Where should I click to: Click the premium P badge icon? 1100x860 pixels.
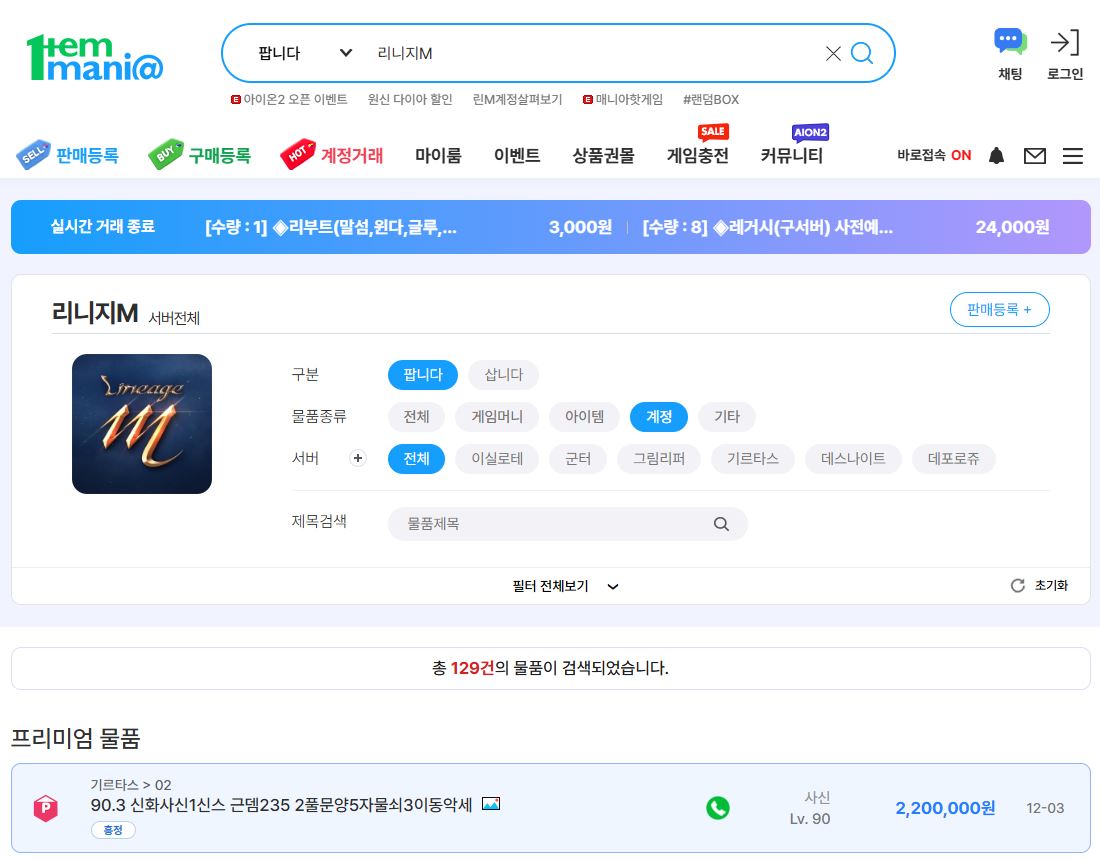tap(46, 808)
